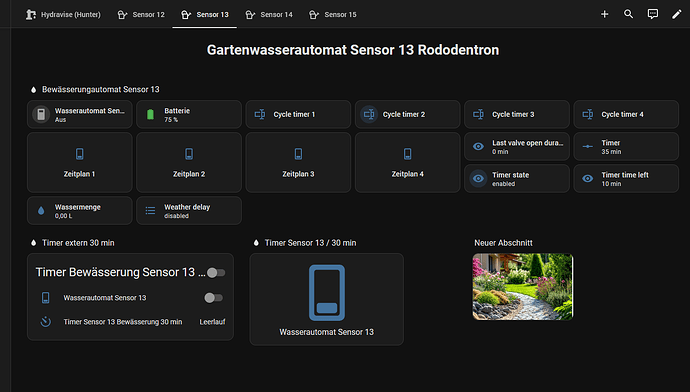Click the Bewässerungautomat Sensor 13 section heading
Screen dimensions: 690x392
100,89
